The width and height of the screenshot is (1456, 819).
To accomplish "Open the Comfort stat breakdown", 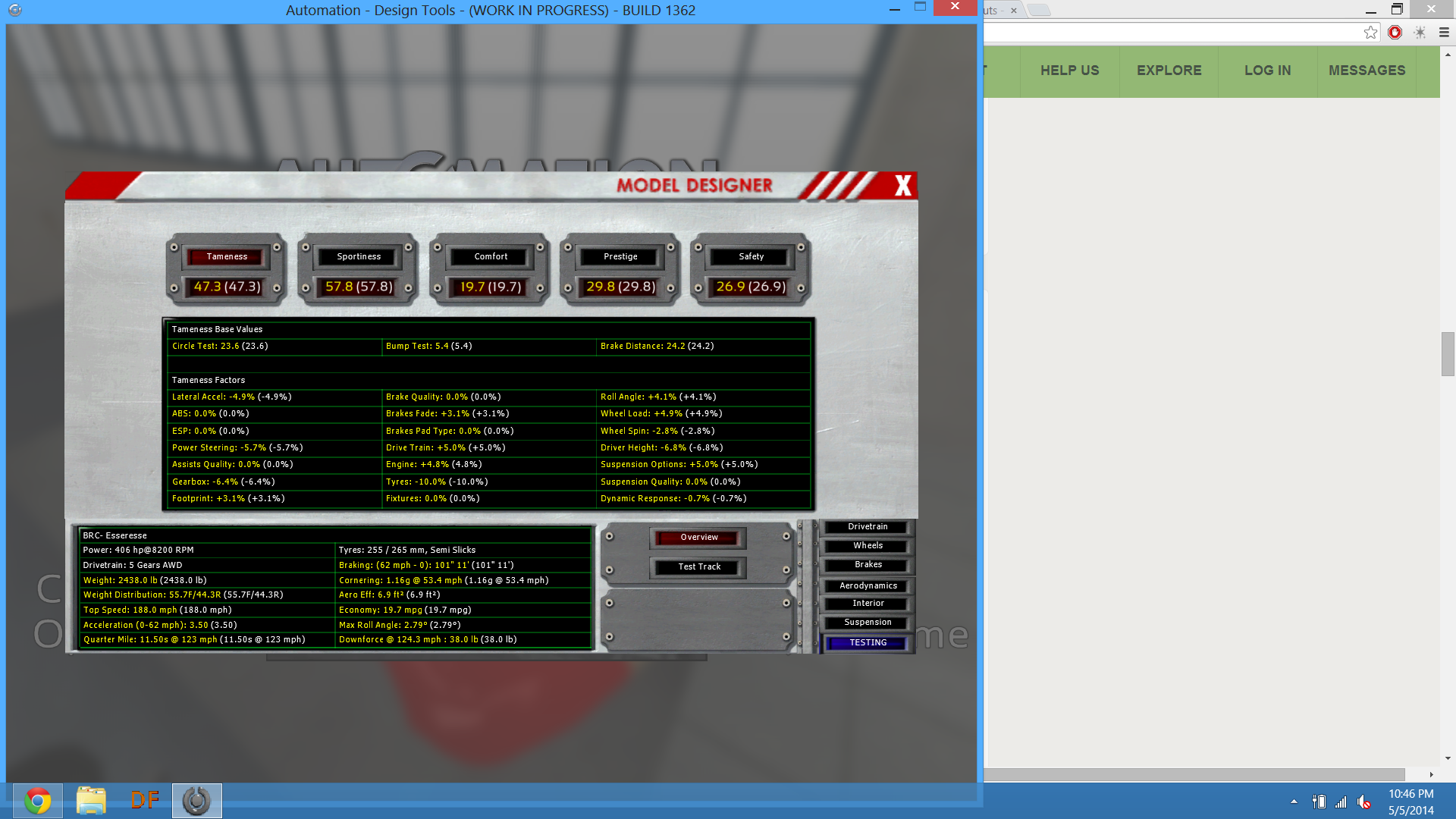I will [491, 256].
